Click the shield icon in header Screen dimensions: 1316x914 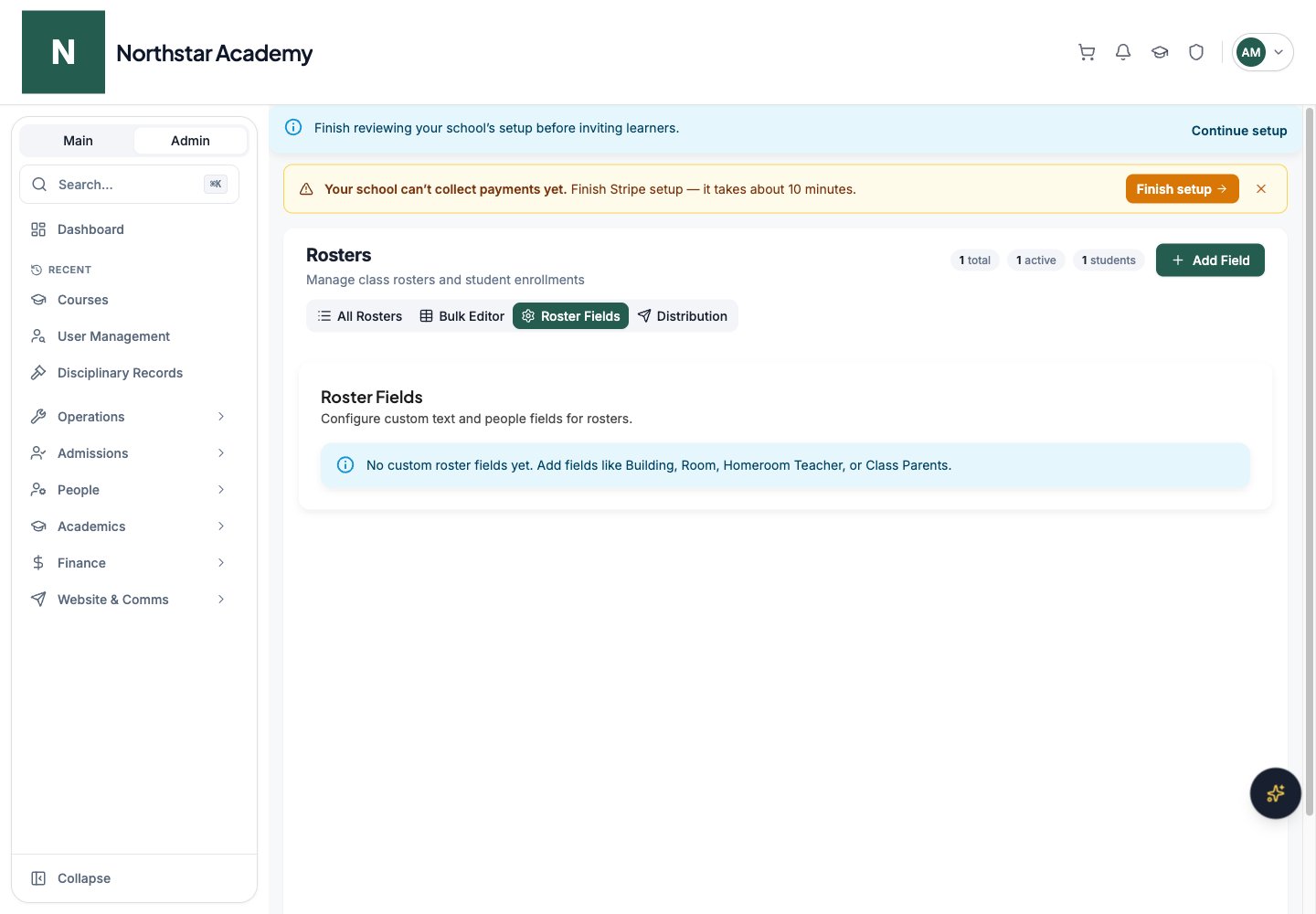click(1196, 52)
